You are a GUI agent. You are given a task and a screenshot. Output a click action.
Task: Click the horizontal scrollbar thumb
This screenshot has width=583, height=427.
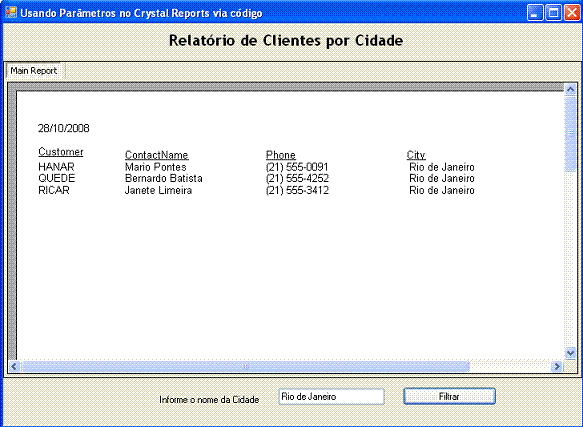245,366
